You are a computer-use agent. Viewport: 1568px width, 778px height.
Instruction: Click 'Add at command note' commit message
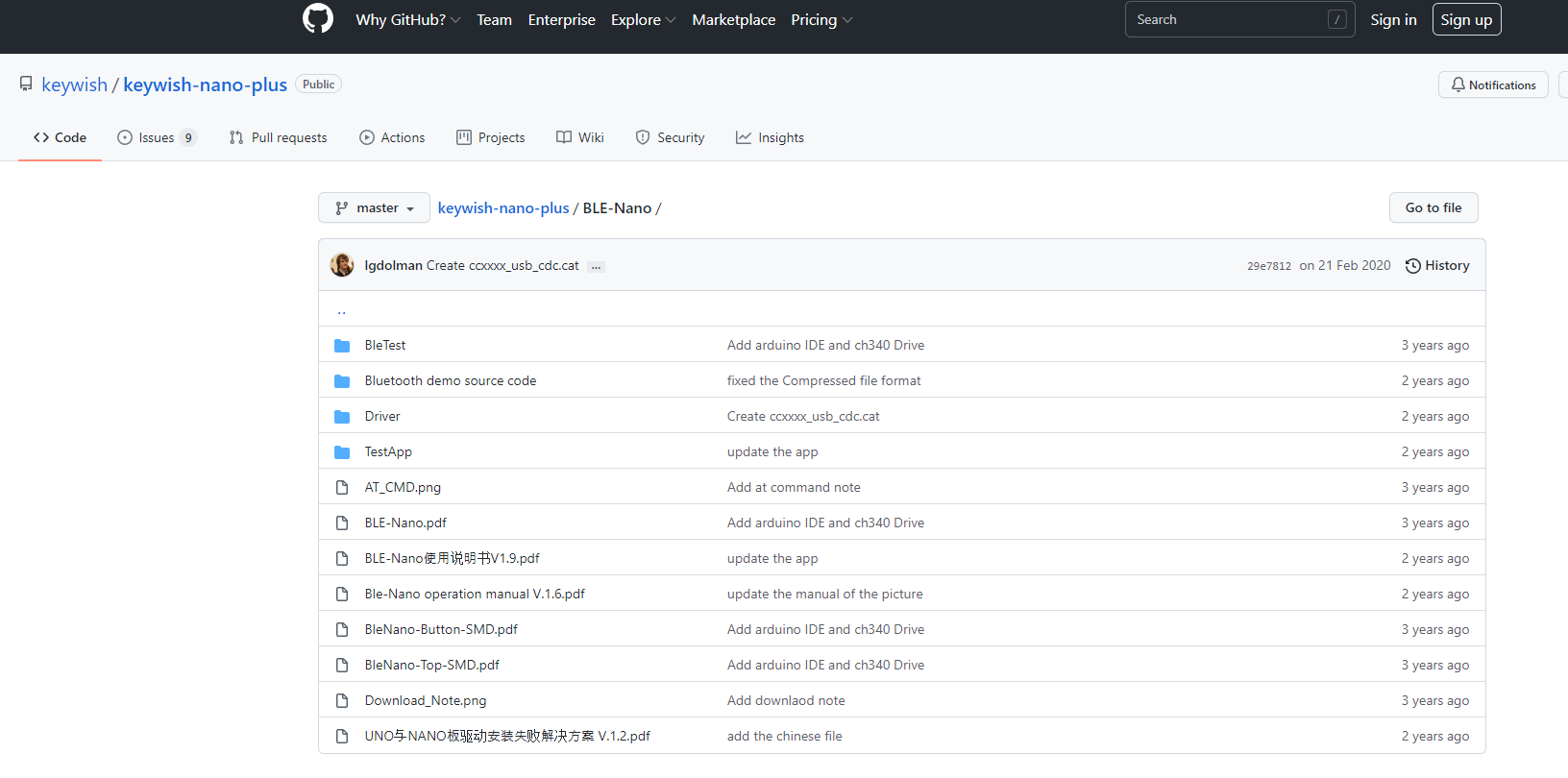[794, 487]
